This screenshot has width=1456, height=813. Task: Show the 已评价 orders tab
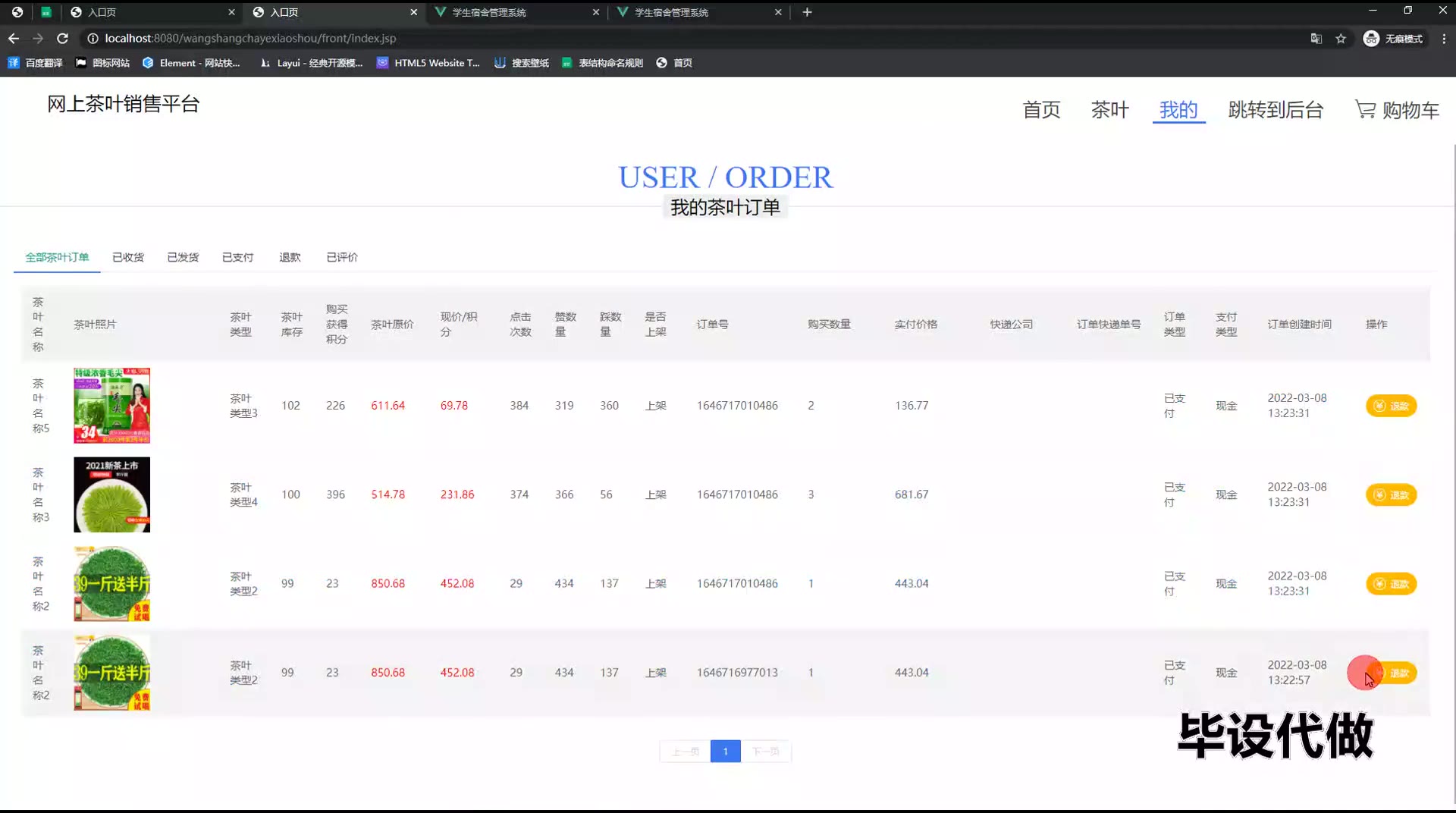pos(342,257)
